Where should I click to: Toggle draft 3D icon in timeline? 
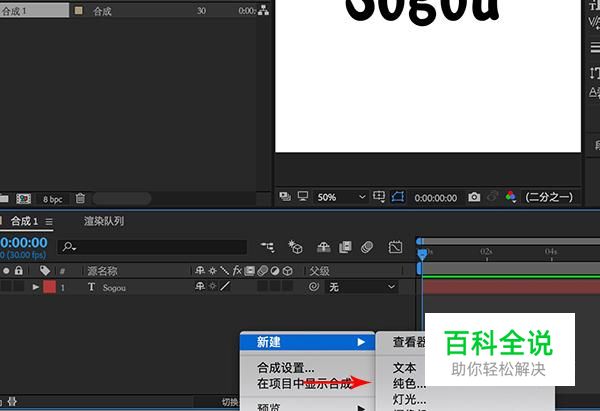pyautogui.click(x=295, y=247)
